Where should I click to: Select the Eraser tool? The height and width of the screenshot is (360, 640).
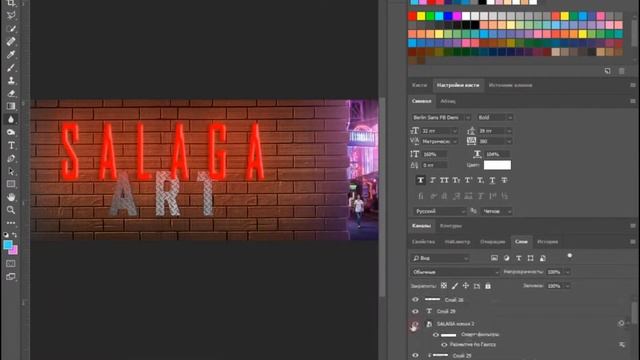point(11,93)
